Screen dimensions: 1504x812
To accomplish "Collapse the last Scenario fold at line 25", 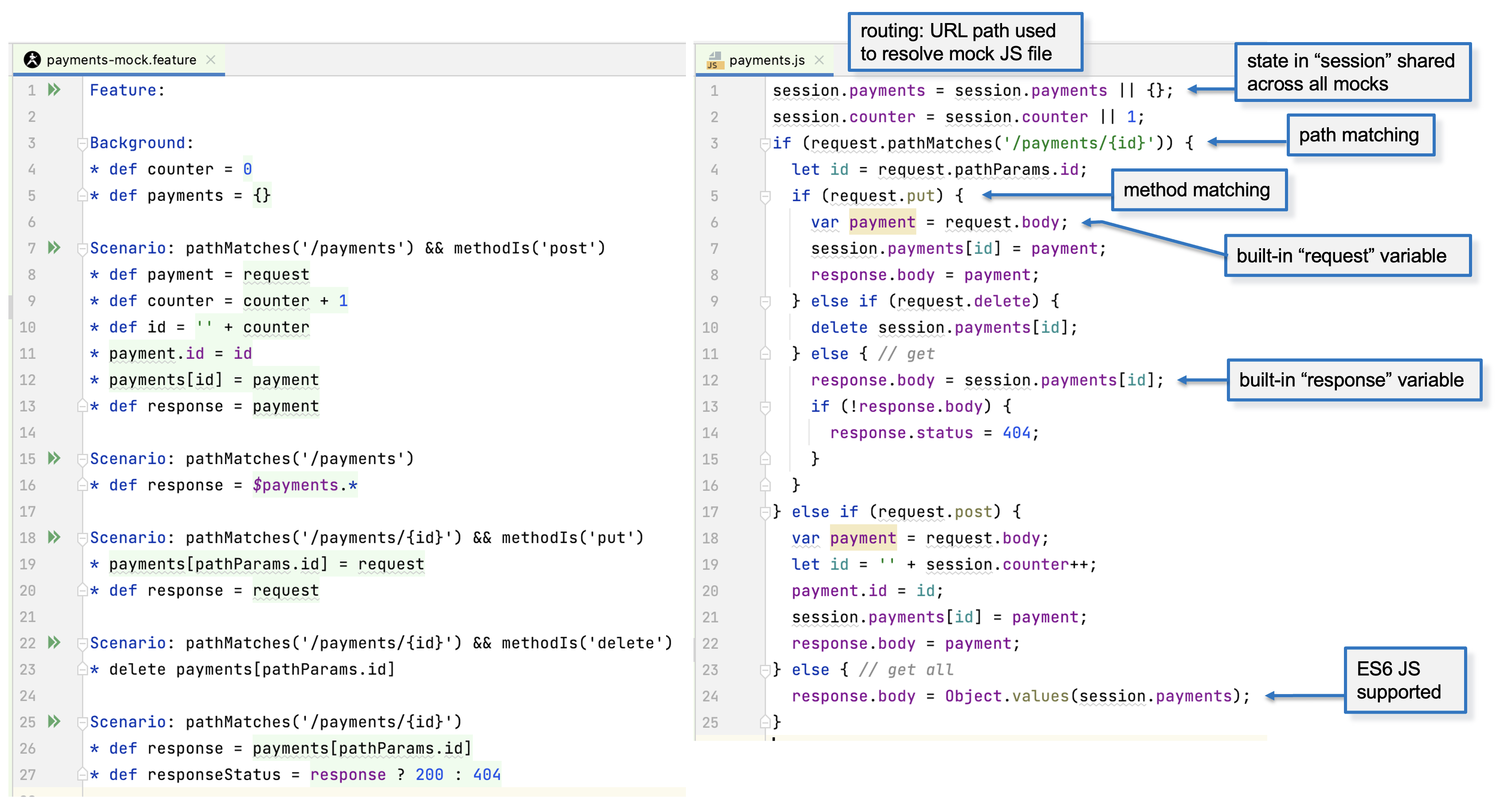I will pos(82,722).
